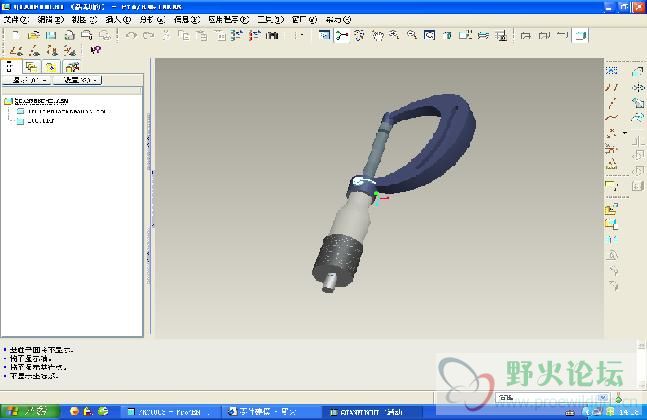Expand the datum point tool flyout arrow
Viewport: 647px width, 420px height.
point(625,133)
